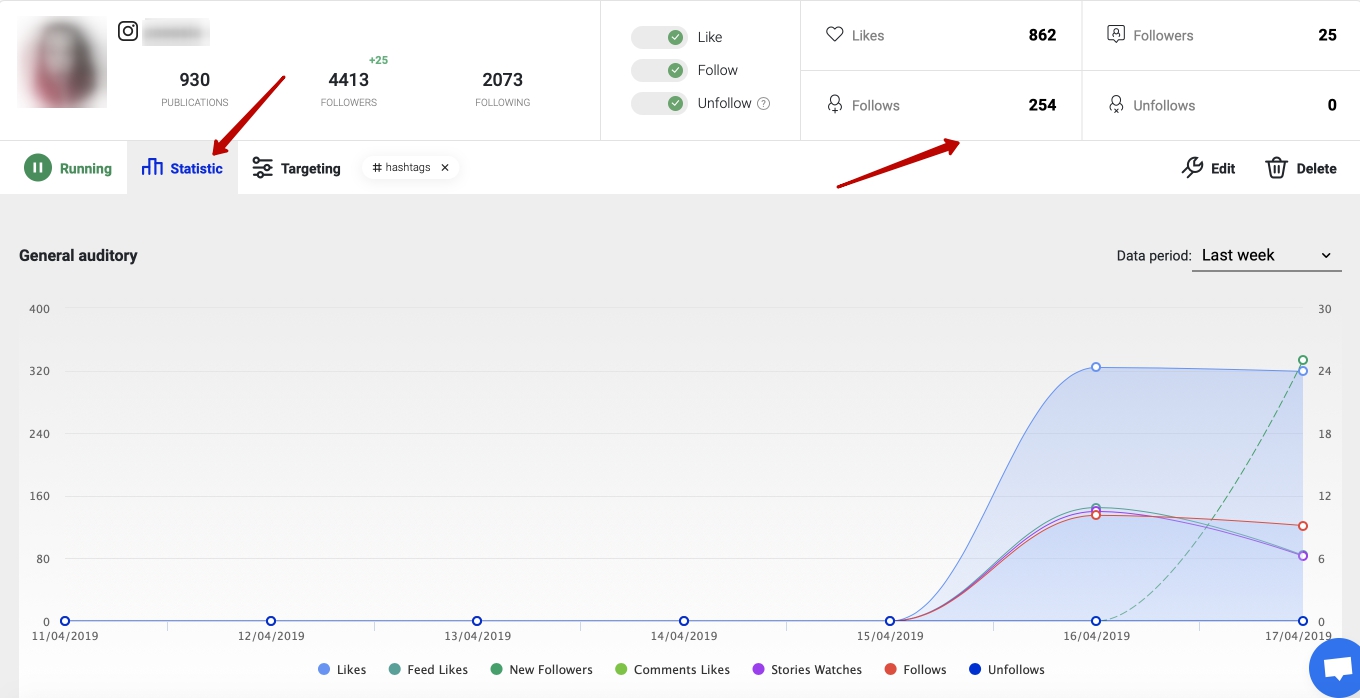
Task: Disable the Unfollow switch
Action: tap(659, 103)
